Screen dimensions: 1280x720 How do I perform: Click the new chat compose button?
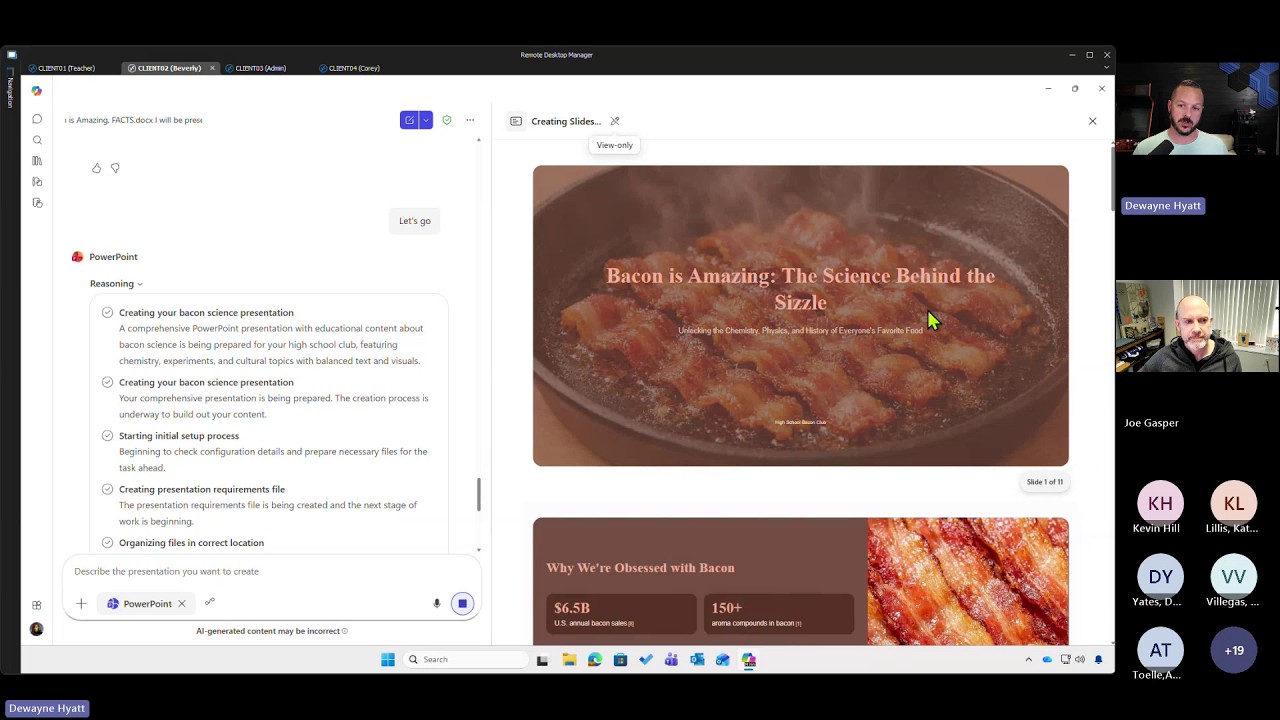pos(409,120)
